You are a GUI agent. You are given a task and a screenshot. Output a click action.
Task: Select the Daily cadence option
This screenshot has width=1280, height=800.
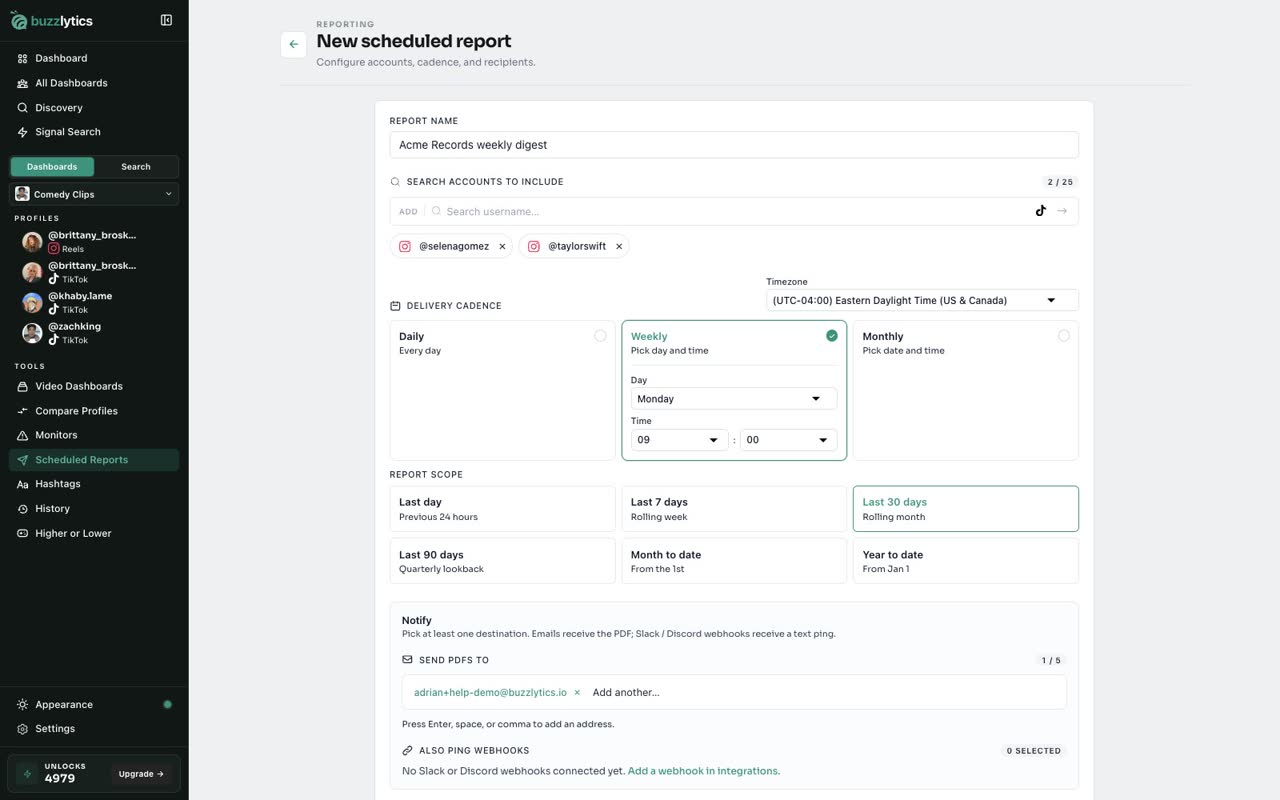(502, 390)
